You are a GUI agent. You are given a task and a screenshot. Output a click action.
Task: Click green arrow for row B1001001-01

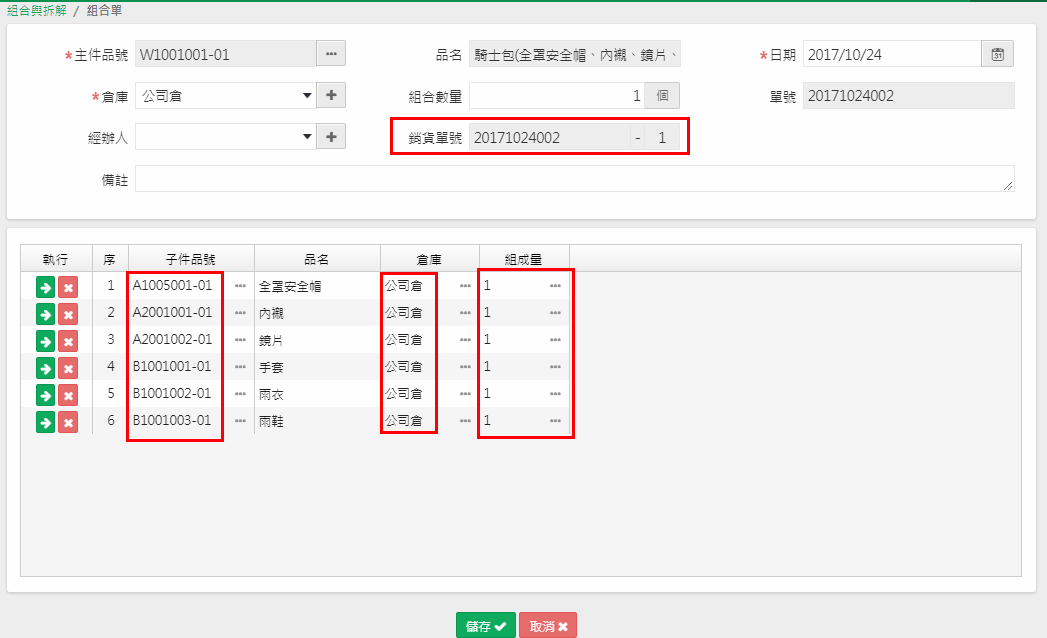pyautogui.click(x=45, y=368)
